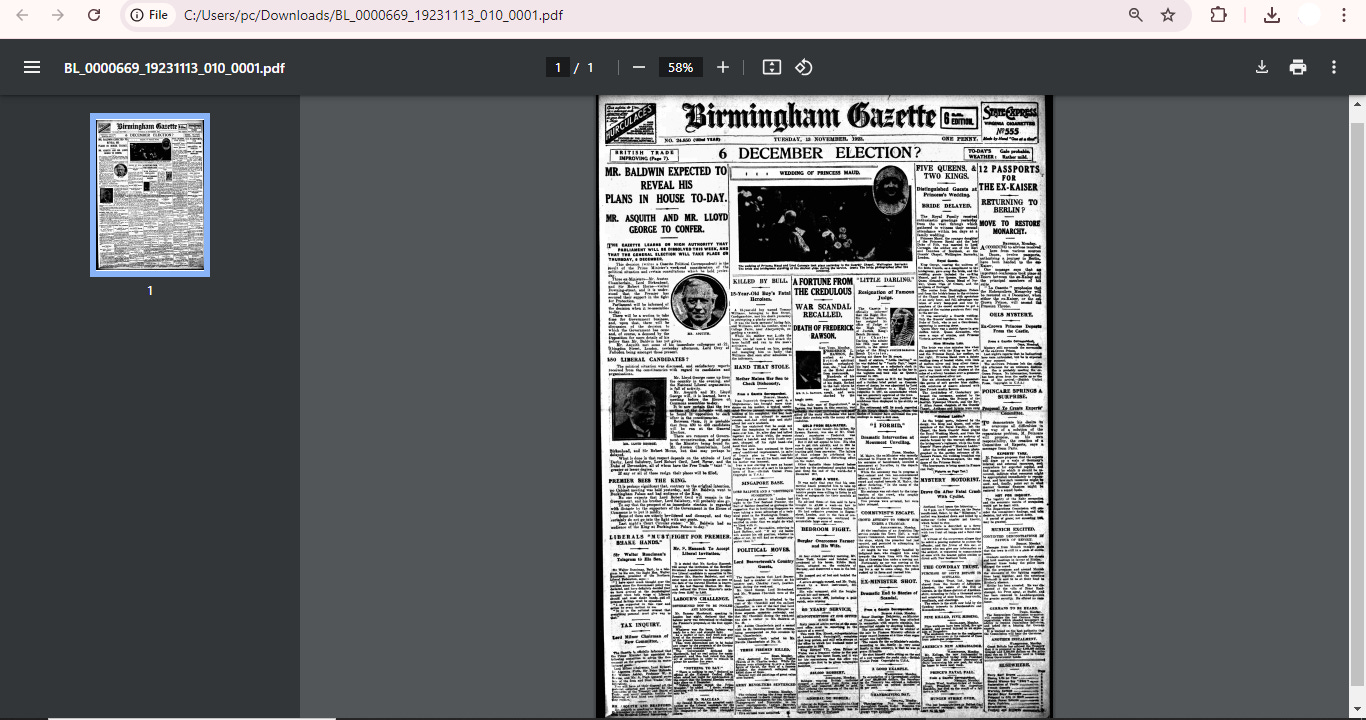The image size is (1366, 720).
Task: Toggle the PDF sidebar hamburger menu
Action: [x=32, y=67]
